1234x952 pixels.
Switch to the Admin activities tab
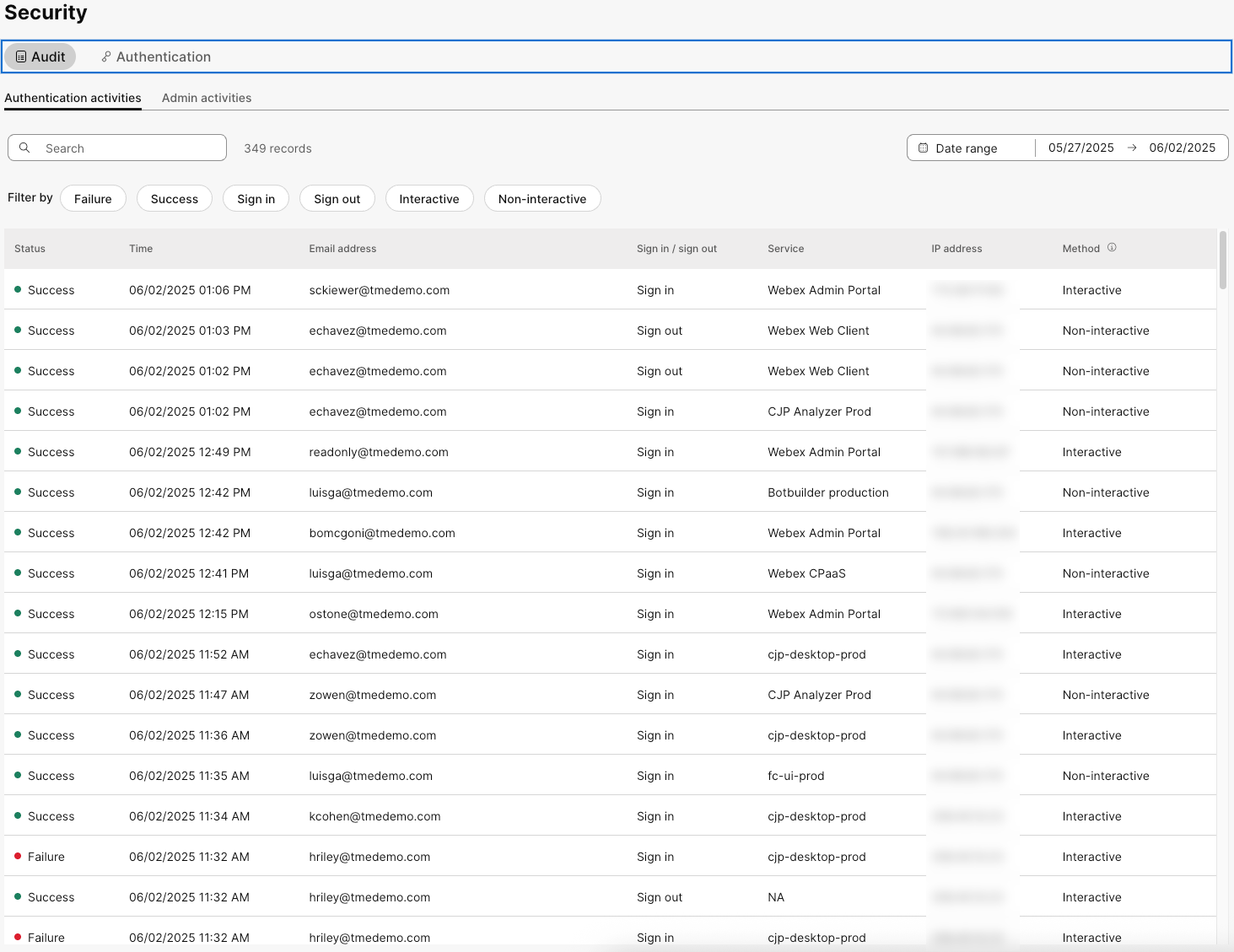click(207, 98)
